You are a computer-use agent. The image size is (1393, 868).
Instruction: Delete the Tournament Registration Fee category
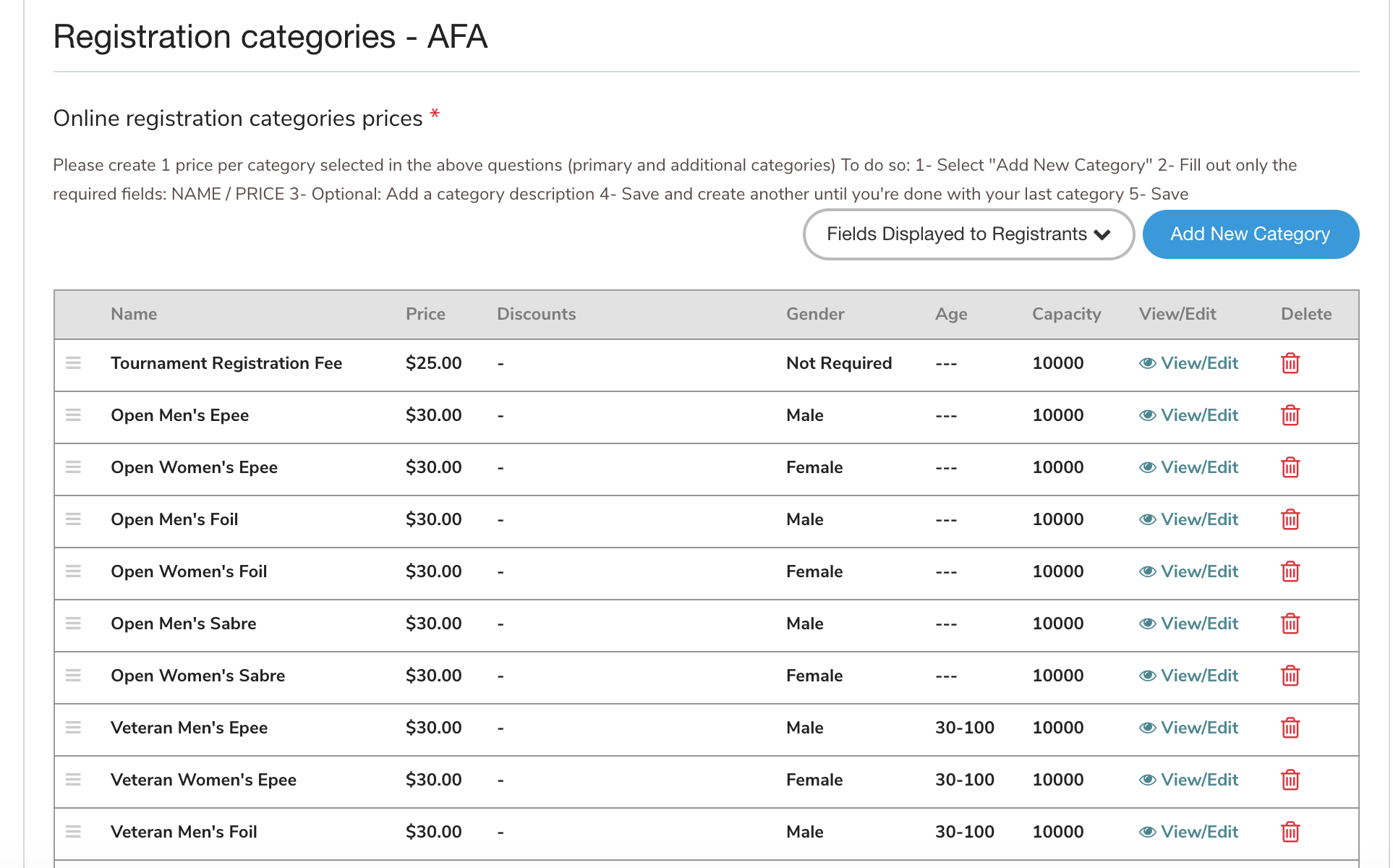point(1290,363)
